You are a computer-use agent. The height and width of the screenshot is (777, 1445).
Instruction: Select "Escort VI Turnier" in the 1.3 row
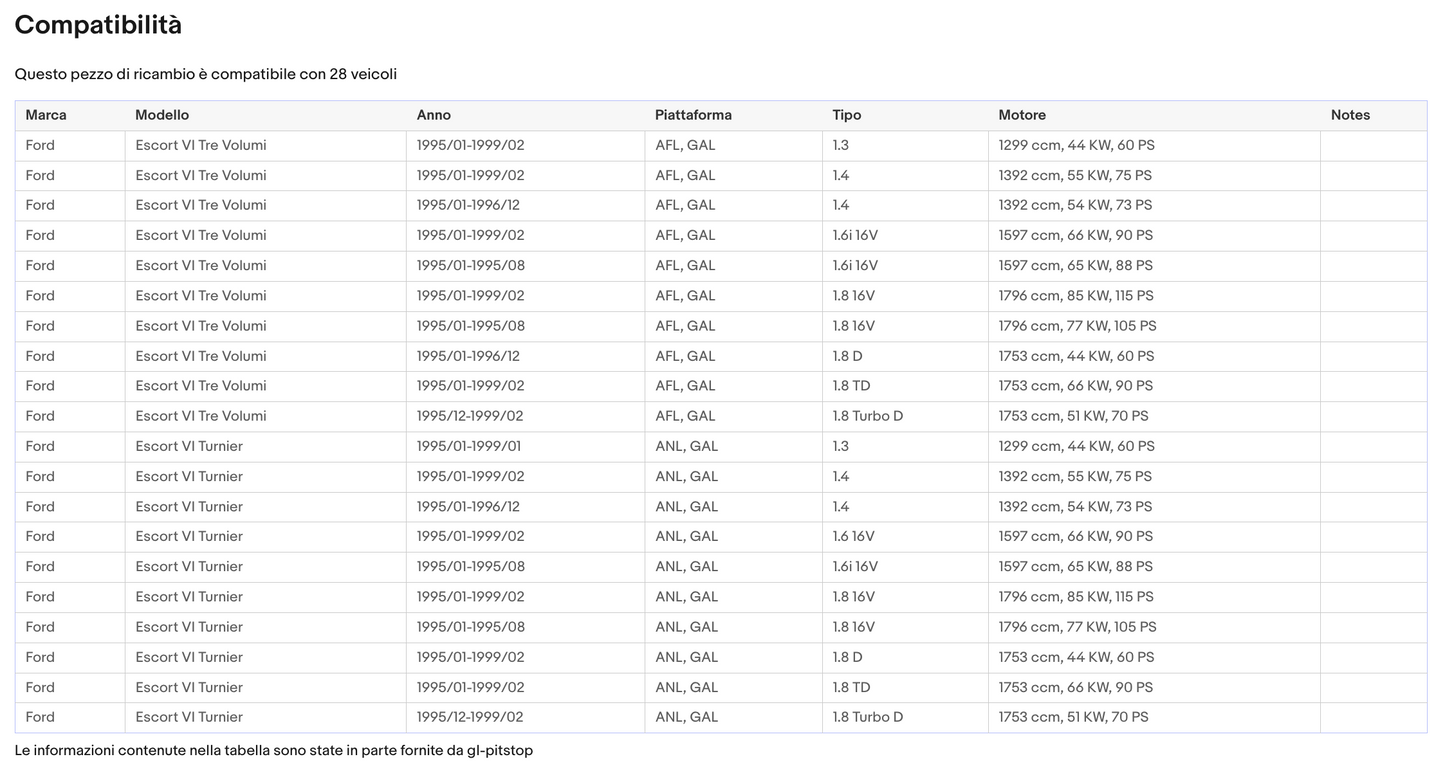coord(189,446)
